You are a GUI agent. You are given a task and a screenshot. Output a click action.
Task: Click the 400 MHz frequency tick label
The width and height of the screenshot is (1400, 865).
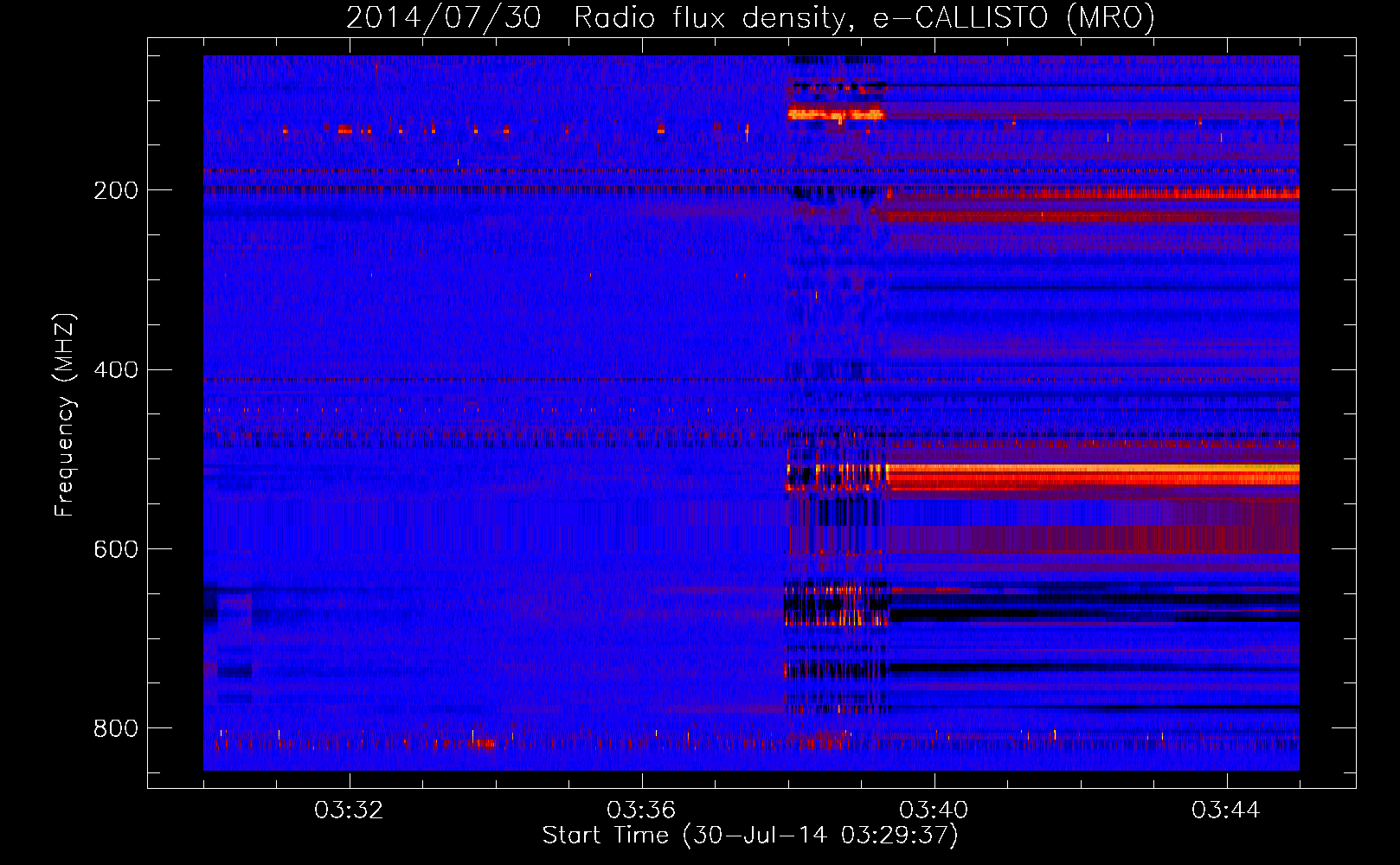[116, 370]
